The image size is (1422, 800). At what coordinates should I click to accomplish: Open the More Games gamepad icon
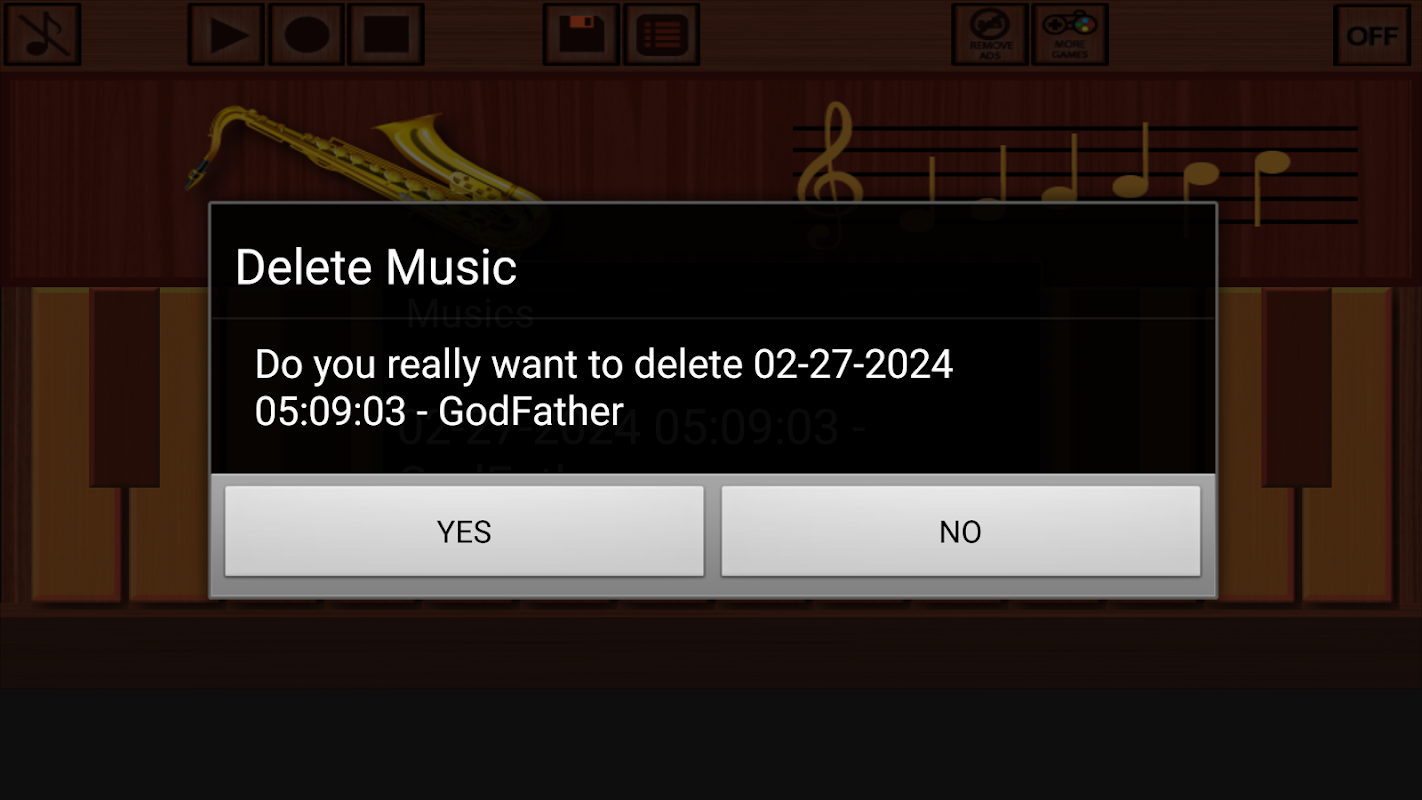coord(1070,34)
